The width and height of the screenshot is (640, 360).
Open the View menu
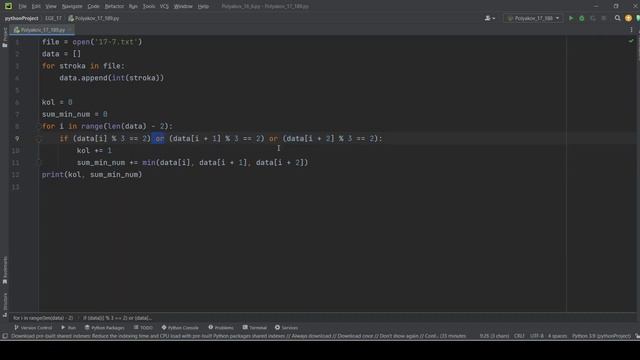51,6
